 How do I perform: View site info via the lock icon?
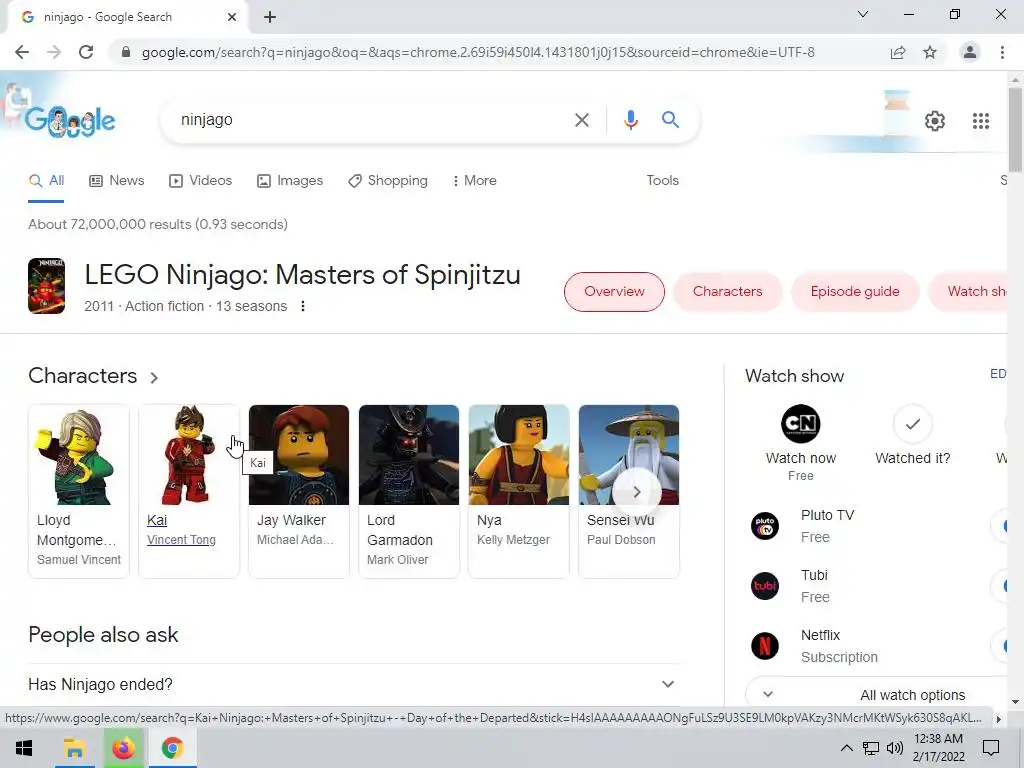coord(126,52)
